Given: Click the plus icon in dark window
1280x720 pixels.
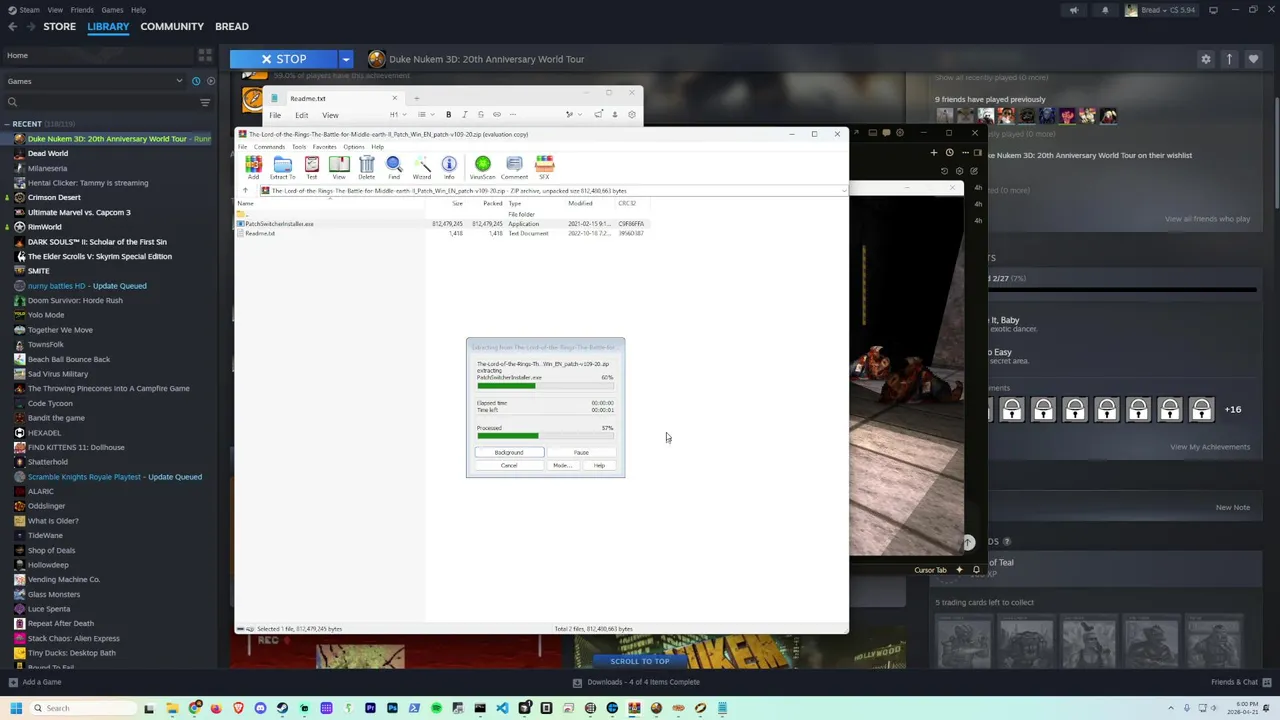Looking at the screenshot, I should [x=934, y=153].
